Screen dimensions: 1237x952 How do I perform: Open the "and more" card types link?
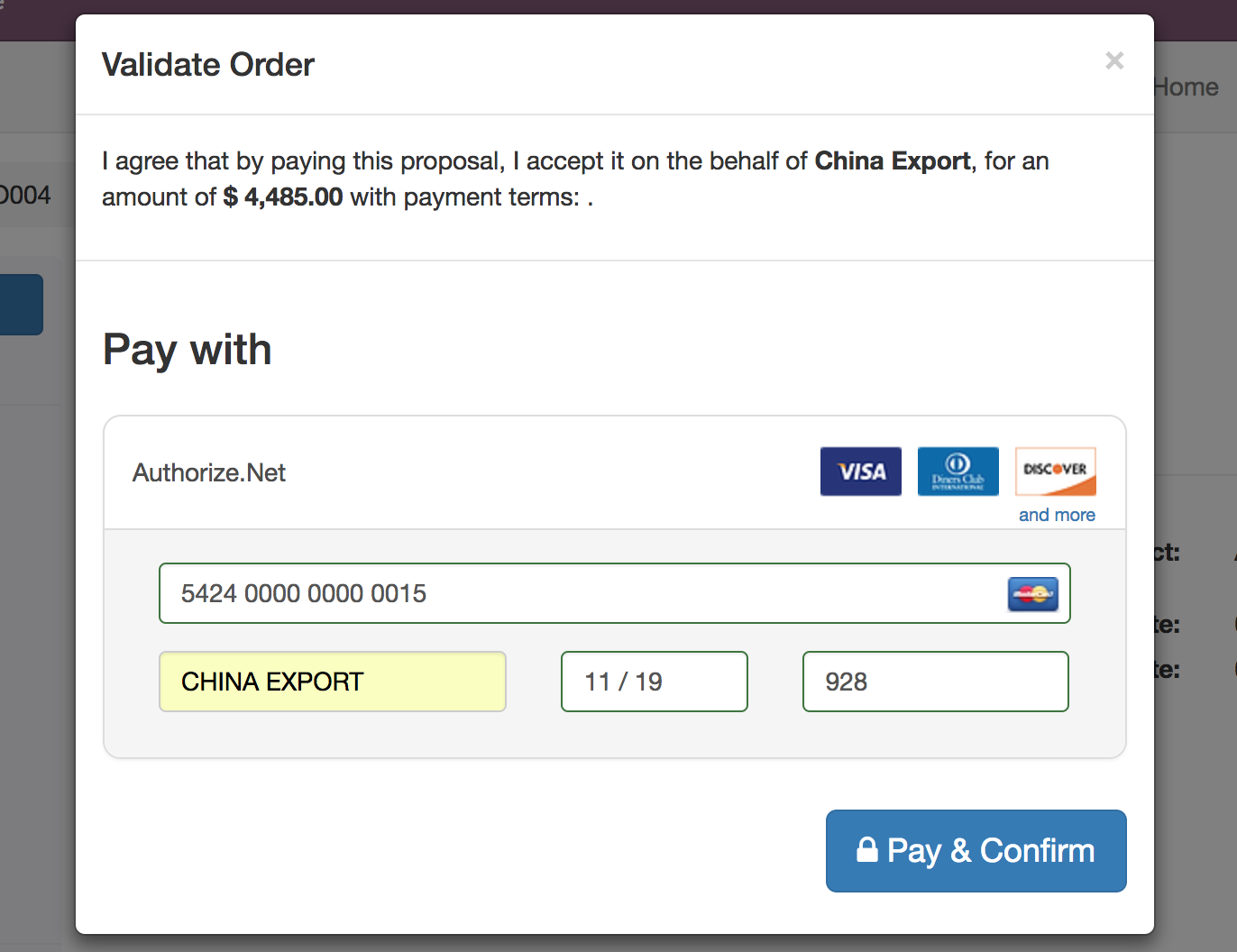1057,515
